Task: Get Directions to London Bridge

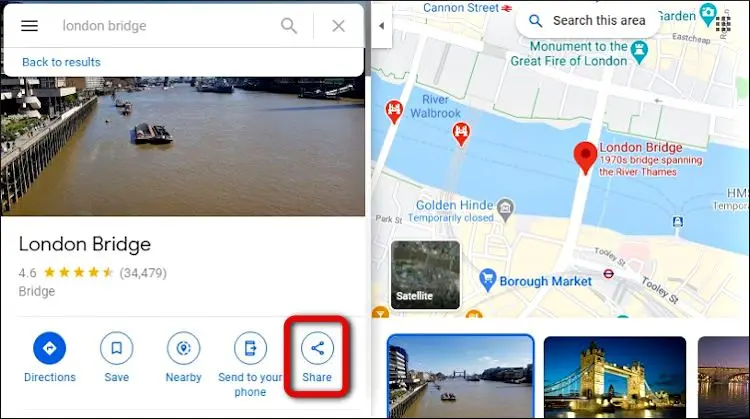Action: click(x=50, y=357)
